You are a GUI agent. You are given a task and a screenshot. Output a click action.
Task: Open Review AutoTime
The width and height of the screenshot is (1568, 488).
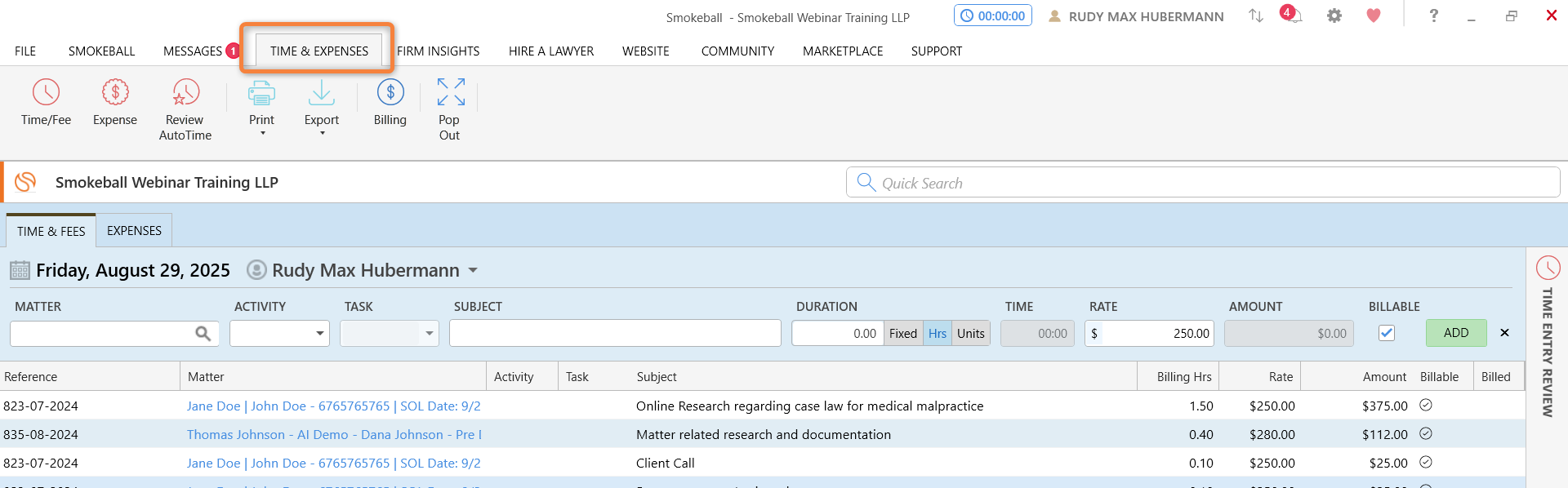click(185, 110)
